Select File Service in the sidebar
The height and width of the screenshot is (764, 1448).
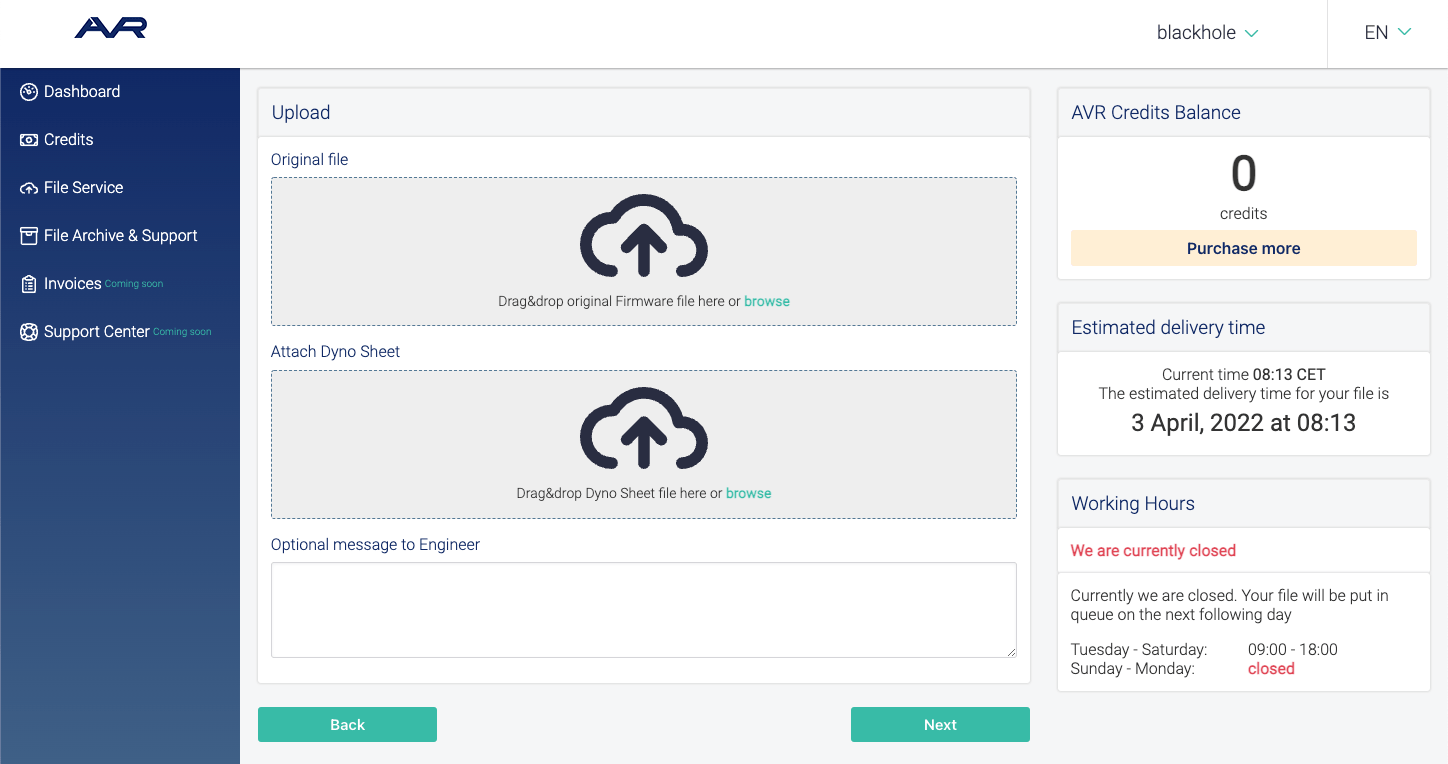[x=84, y=188]
